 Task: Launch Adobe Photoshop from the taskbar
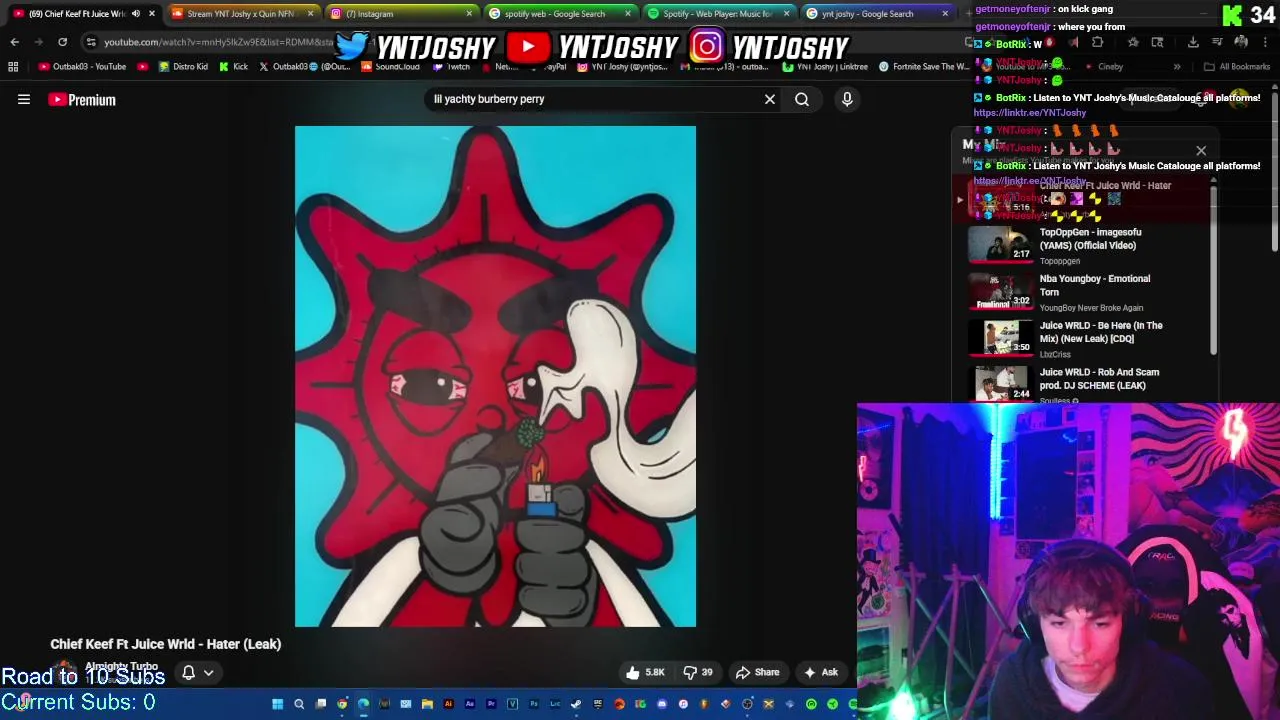pyautogui.click(x=533, y=704)
